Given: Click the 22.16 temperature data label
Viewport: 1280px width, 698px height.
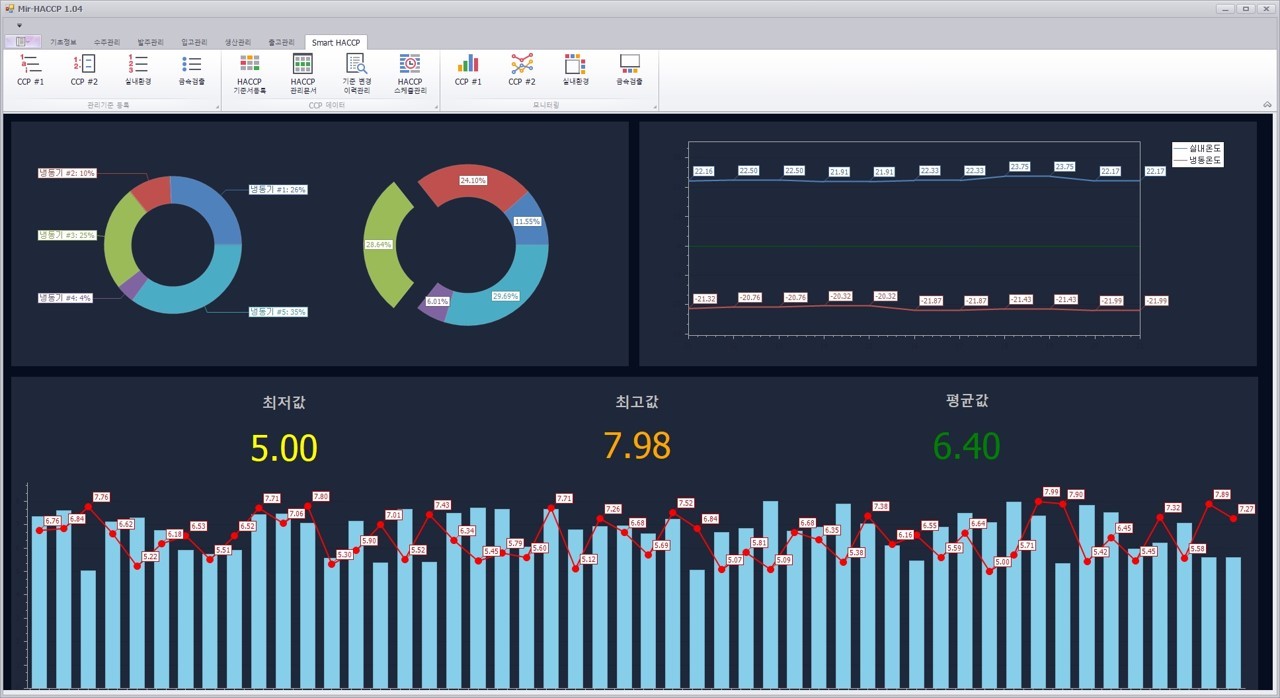Looking at the screenshot, I should pos(704,172).
